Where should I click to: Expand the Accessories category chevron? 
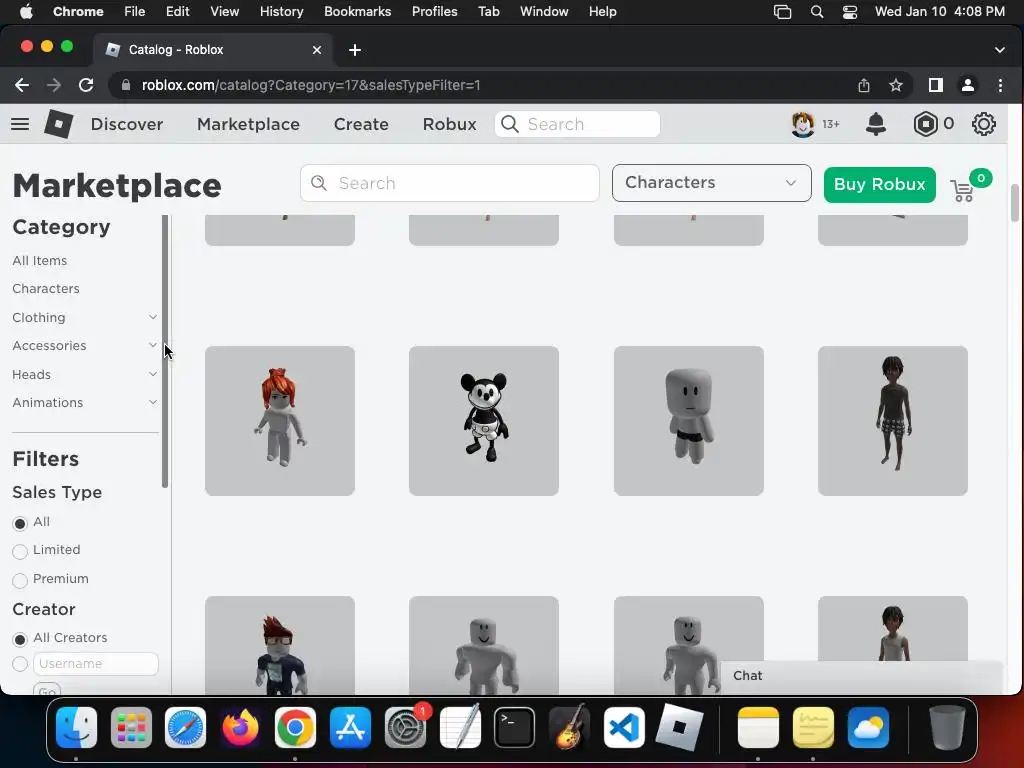[153, 345]
